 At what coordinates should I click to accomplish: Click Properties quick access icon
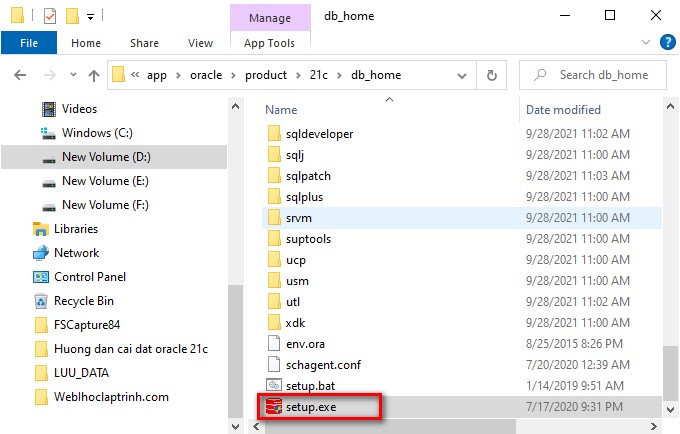(50, 16)
